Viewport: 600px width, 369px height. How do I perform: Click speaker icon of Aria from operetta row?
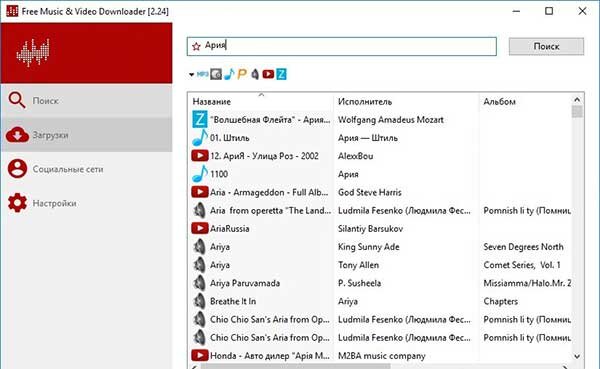[199, 210]
